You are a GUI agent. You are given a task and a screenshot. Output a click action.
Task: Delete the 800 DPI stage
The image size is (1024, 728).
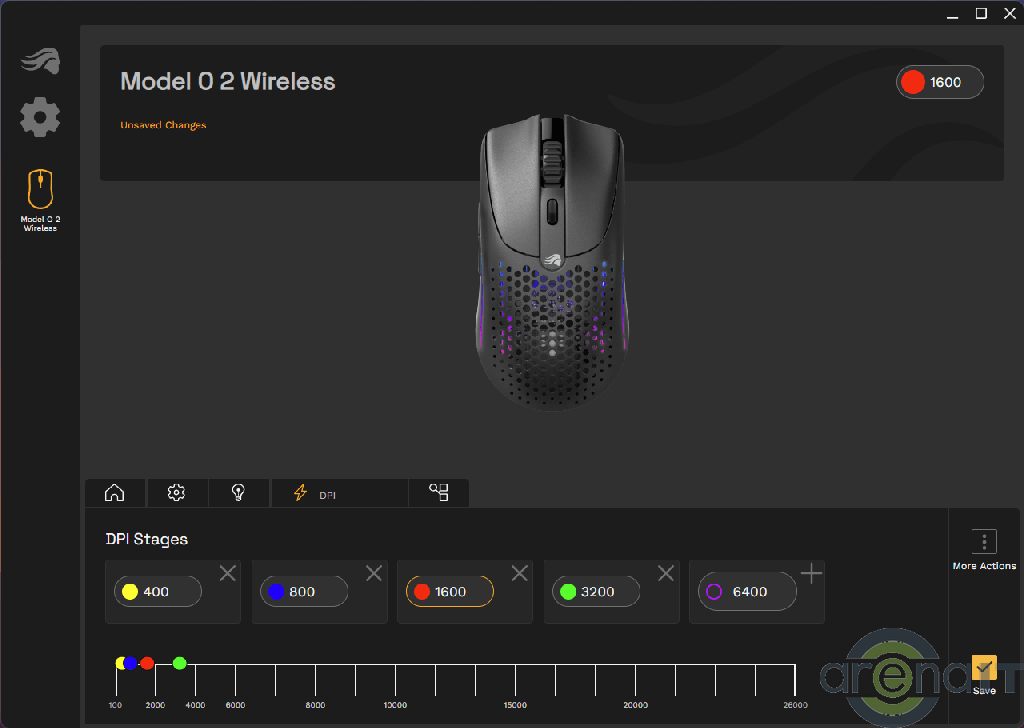(374, 573)
